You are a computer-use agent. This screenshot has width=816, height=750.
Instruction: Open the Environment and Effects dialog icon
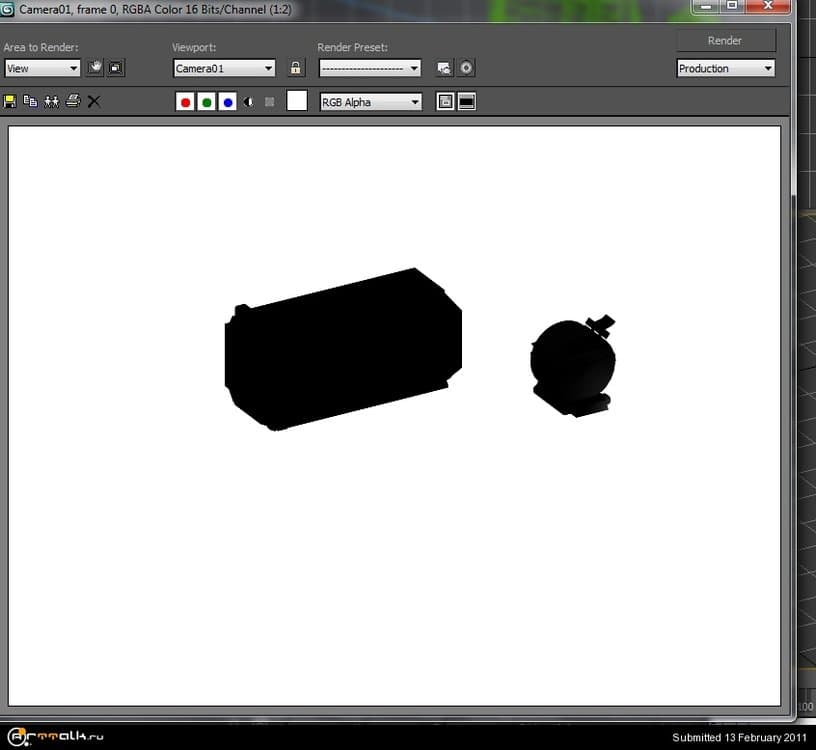click(x=466, y=68)
